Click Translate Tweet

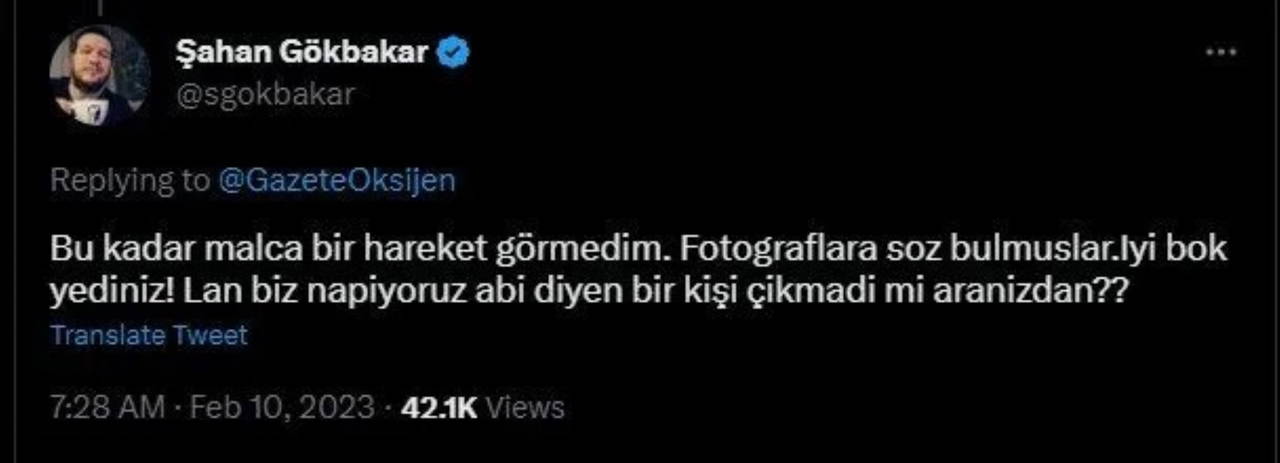(x=149, y=335)
